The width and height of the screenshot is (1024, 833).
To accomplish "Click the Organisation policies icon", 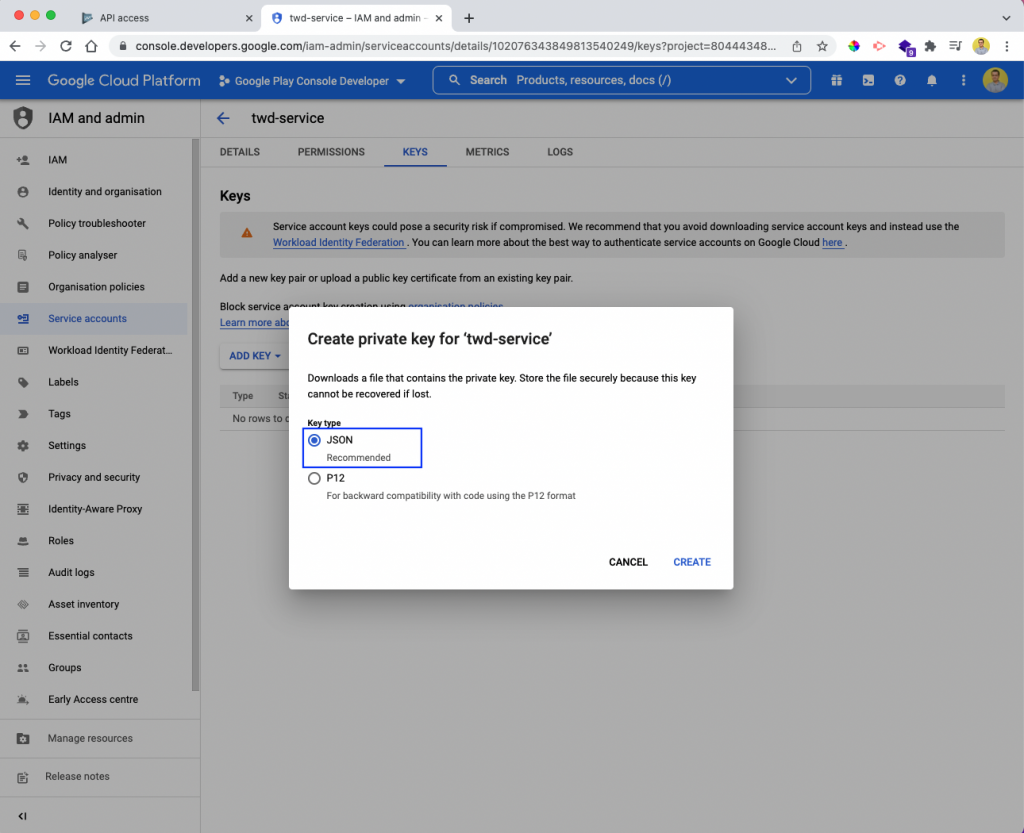I will [23, 287].
